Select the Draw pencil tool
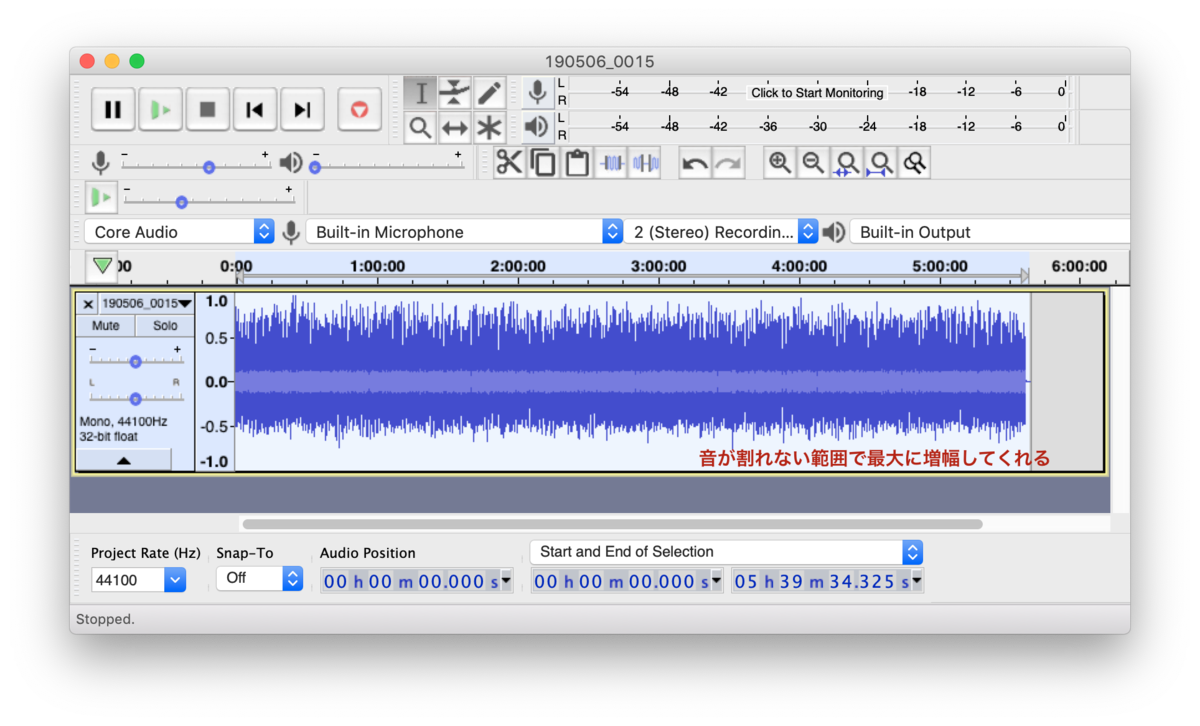The image size is (1200, 726). (489, 93)
